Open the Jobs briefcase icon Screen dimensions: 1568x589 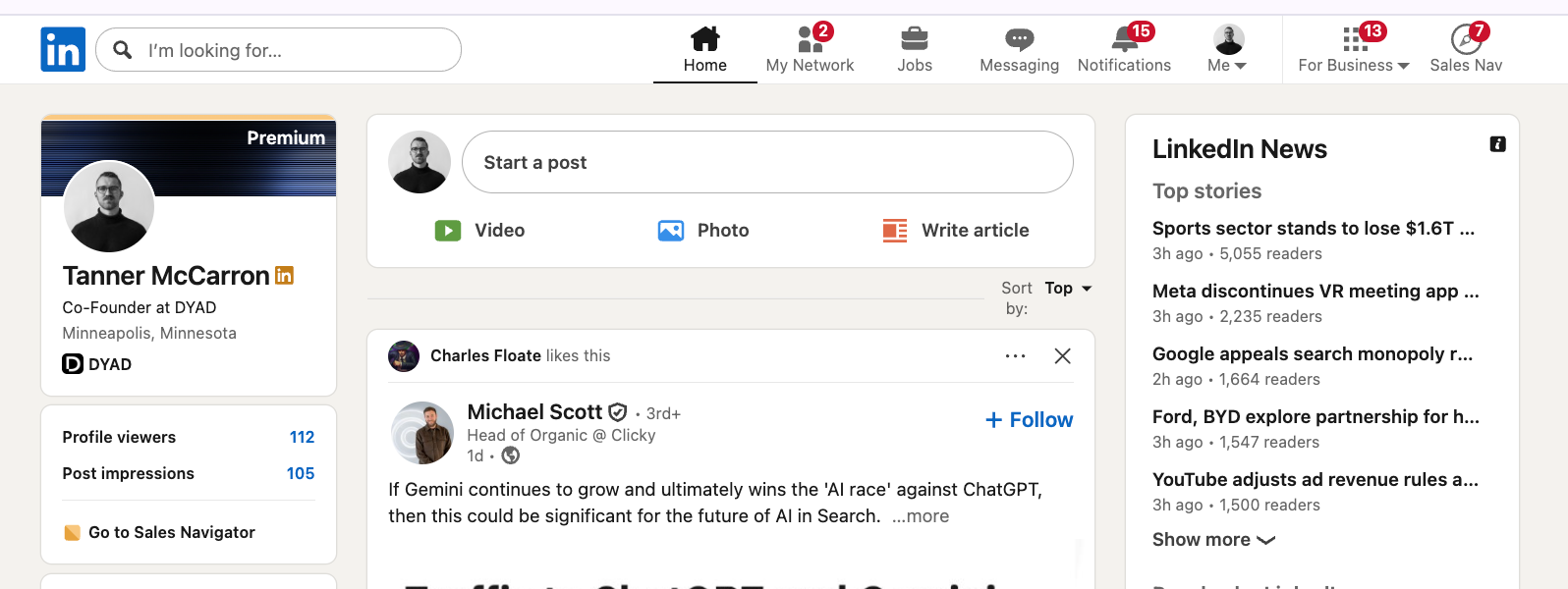(914, 39)
